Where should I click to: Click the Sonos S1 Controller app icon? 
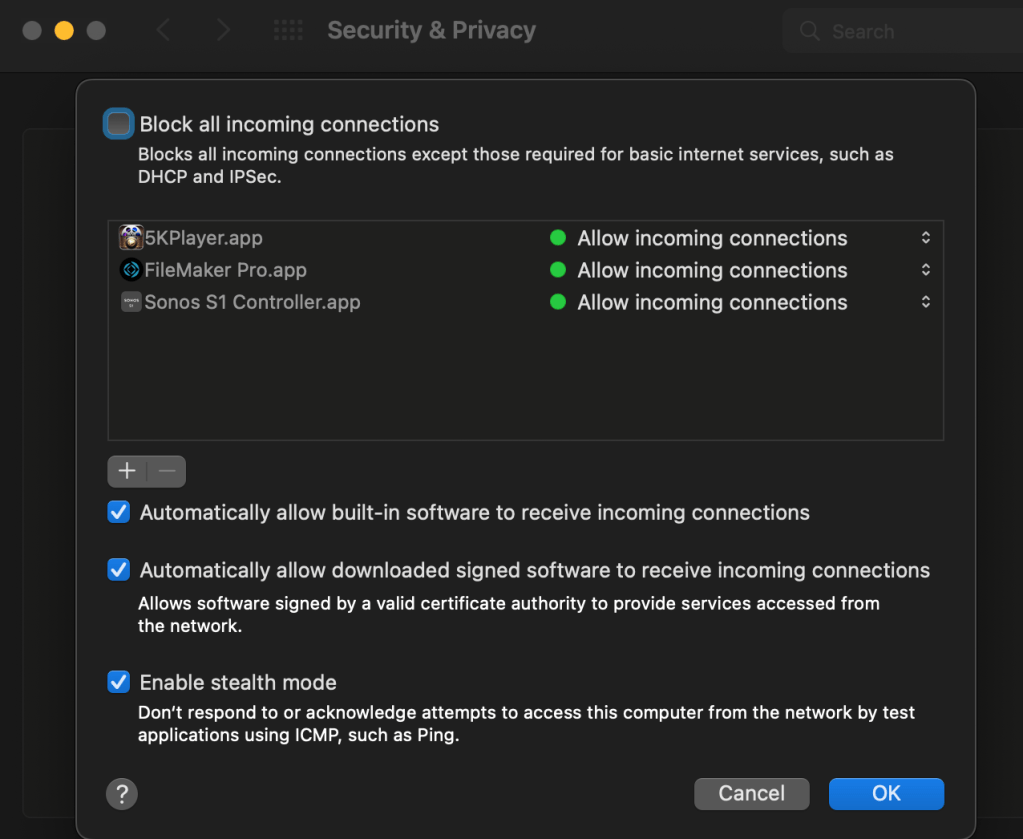131,302
